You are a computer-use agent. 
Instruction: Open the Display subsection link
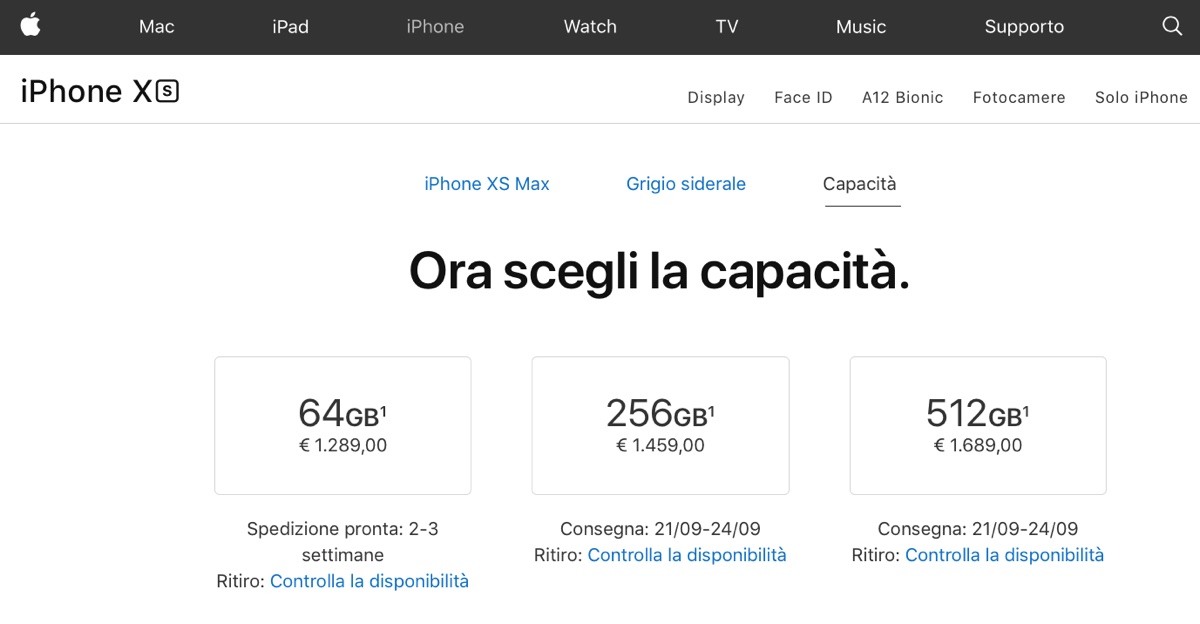point(716,97)
